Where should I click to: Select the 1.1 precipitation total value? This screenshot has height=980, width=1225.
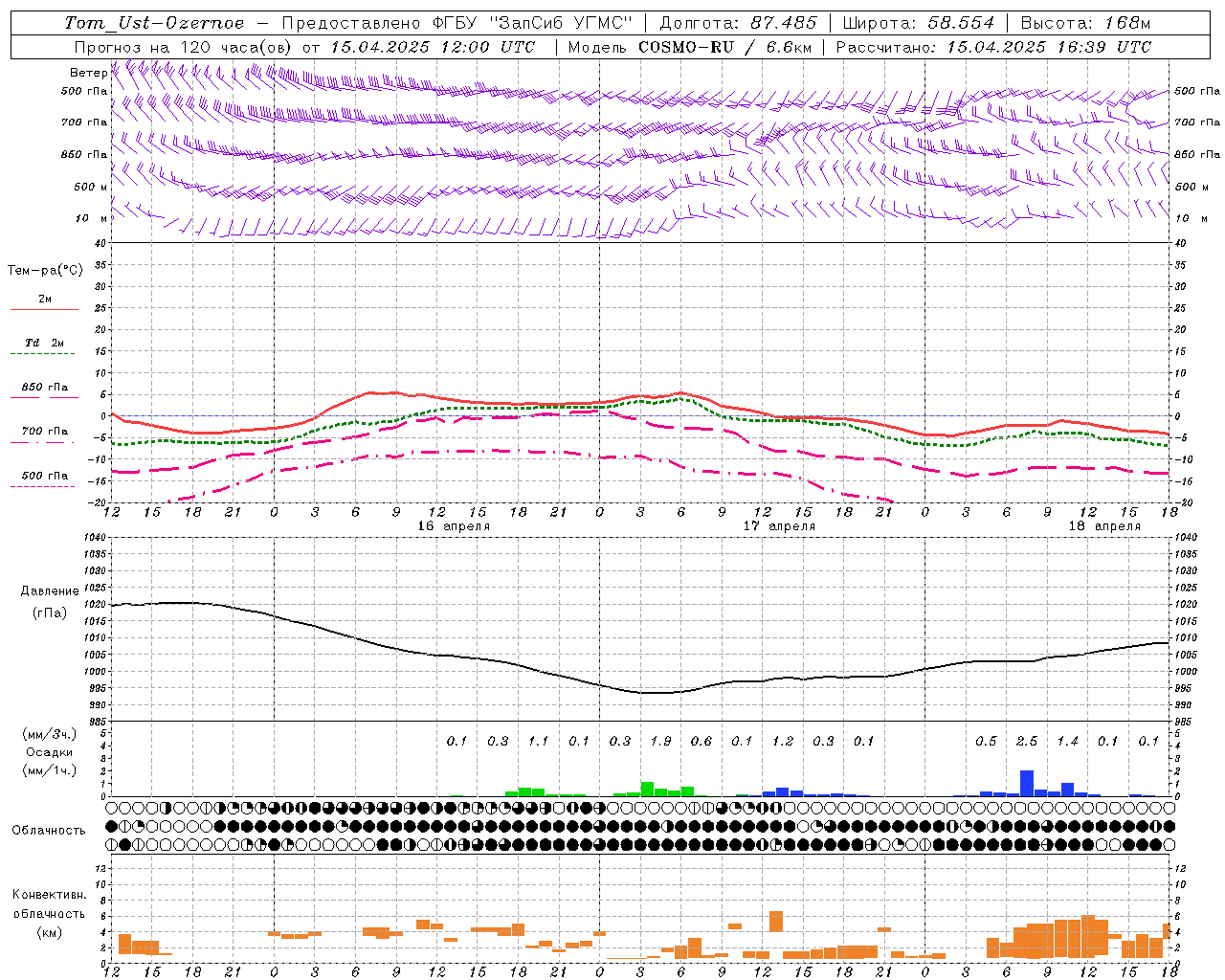tap(538, 742)
